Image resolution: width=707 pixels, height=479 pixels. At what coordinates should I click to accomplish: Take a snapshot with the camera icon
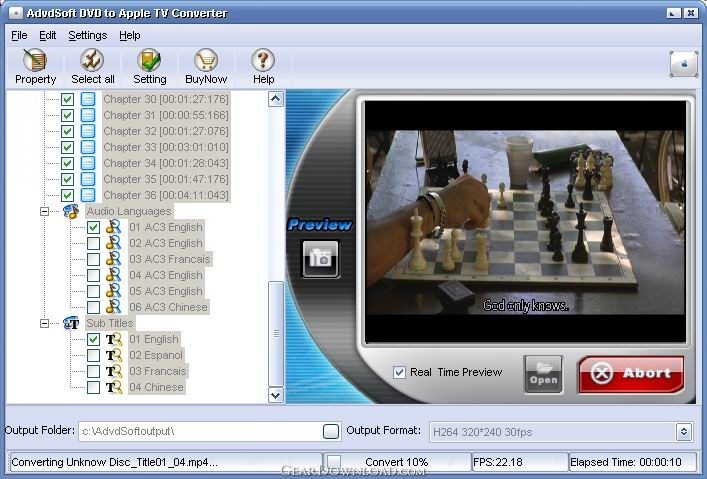(320, 258)
